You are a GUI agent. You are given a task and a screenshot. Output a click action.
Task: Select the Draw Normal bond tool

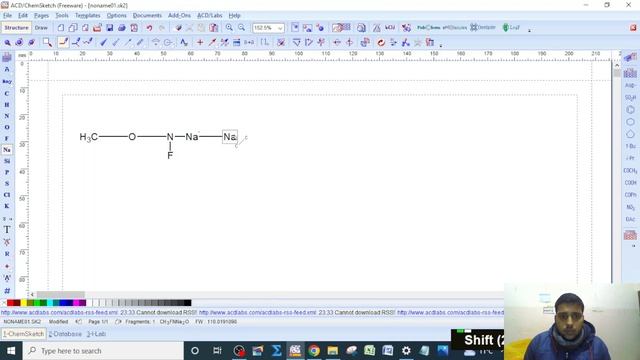coord(63,42)
